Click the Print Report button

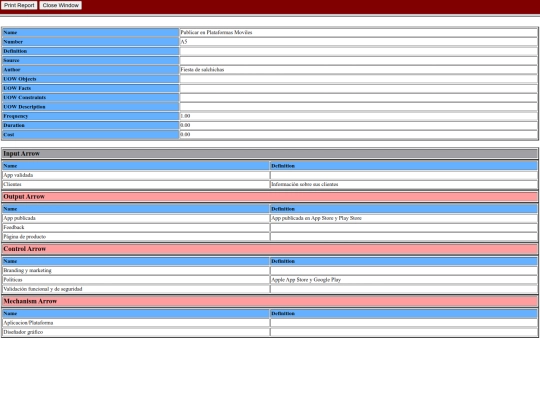pos(19,5)
